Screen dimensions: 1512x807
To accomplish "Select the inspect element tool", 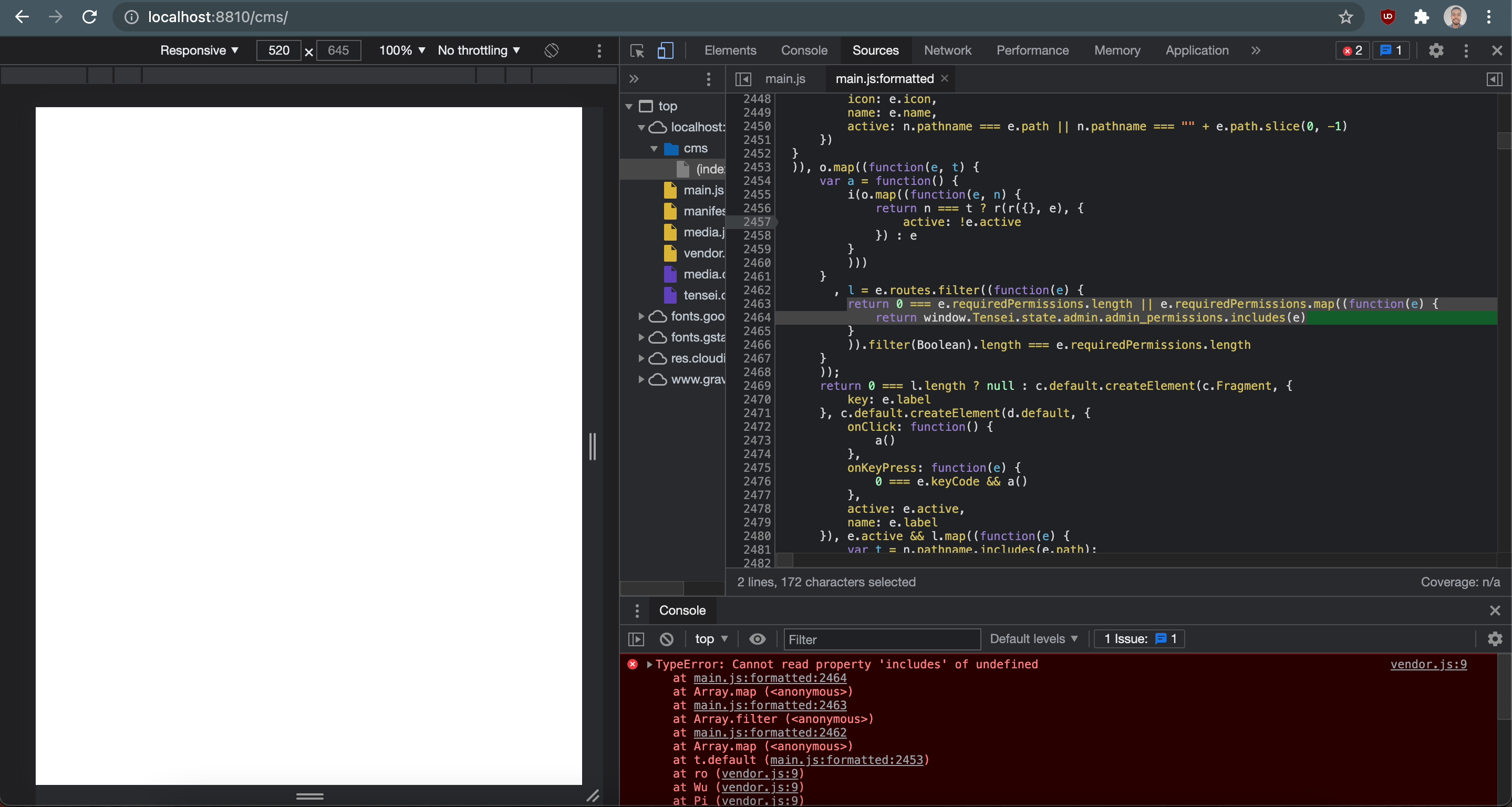I will click(636, 50).
